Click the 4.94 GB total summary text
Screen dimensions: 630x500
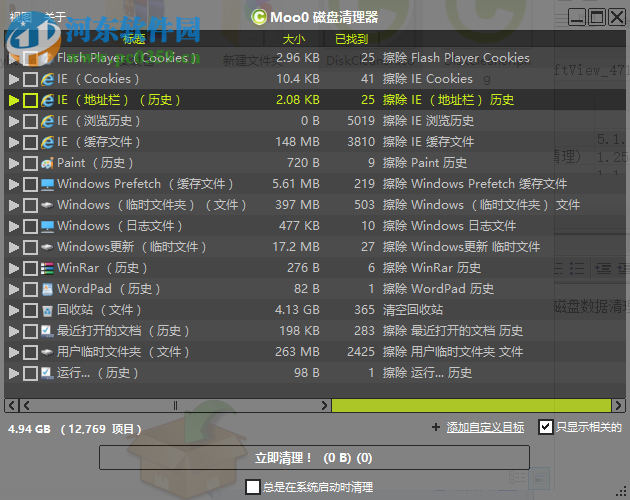click(29, 429)
